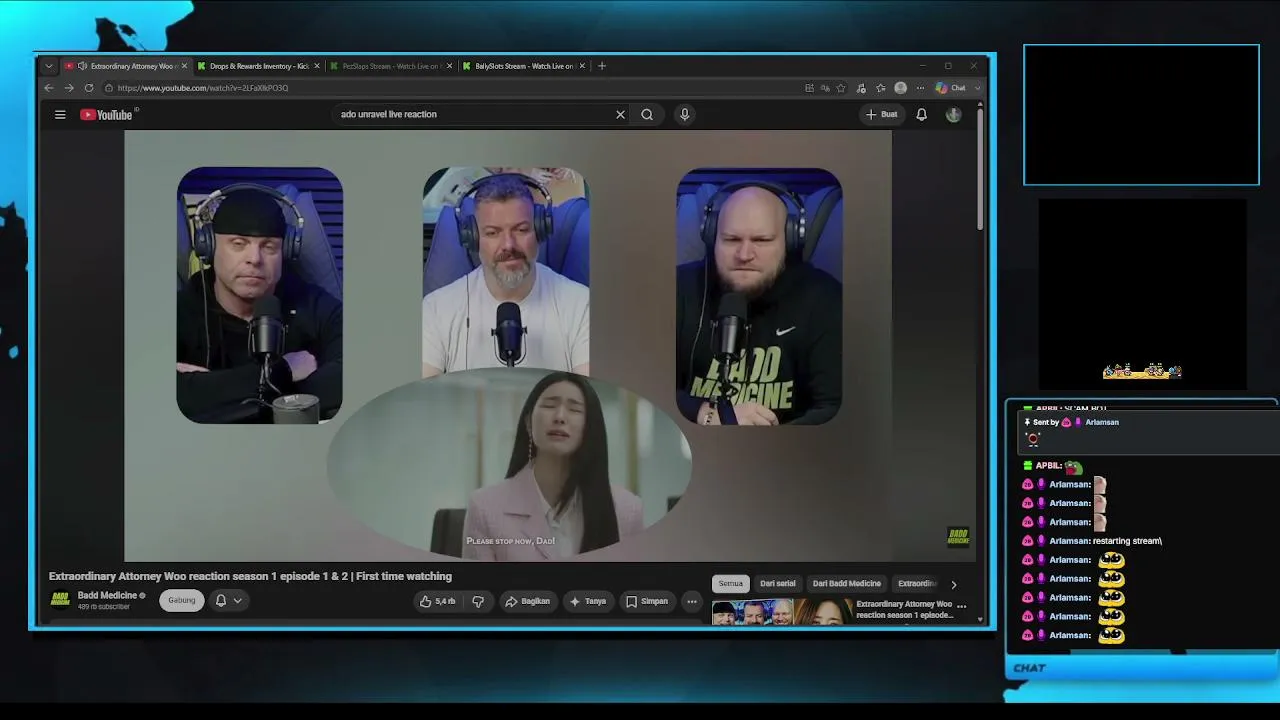Viewport: 1280px width, 720px height.
Task: Switch to BallySlots Stream tab
Action: (x=524, y=66)
